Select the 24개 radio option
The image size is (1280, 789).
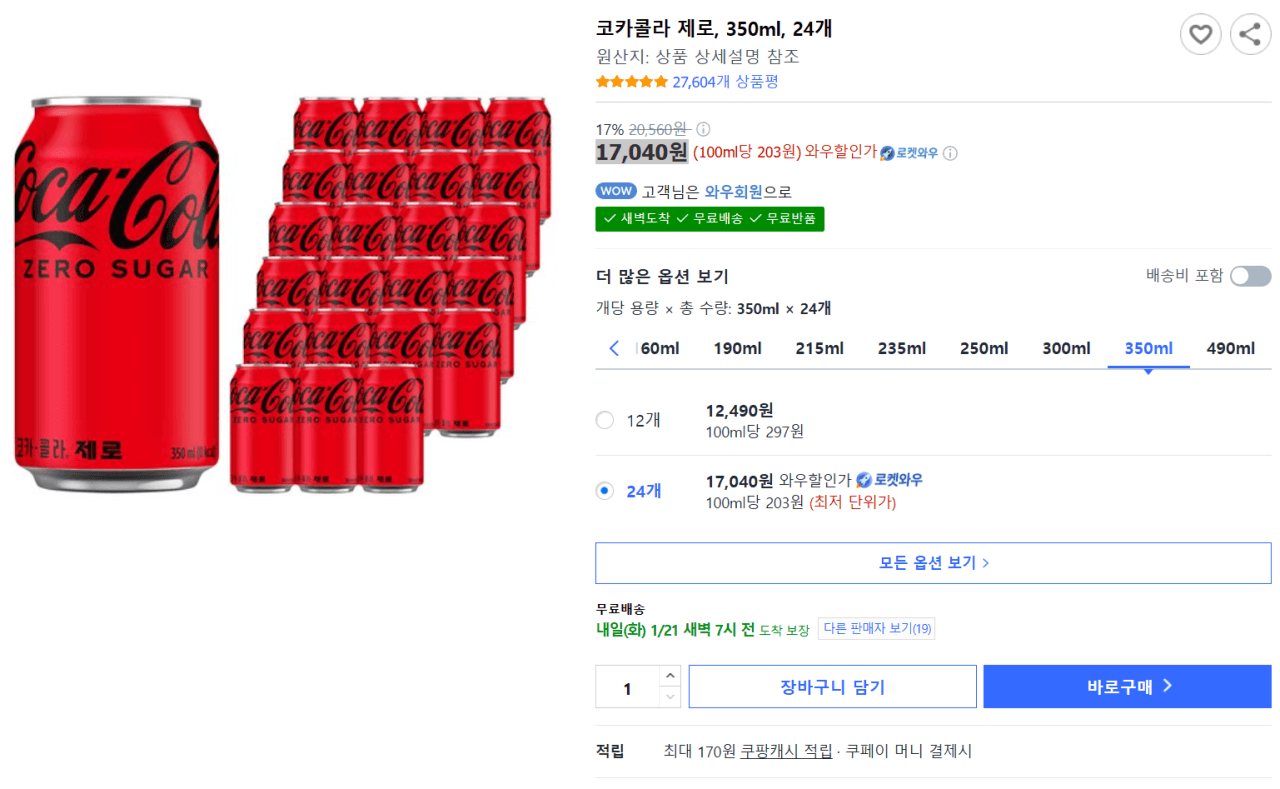[604, 491]
